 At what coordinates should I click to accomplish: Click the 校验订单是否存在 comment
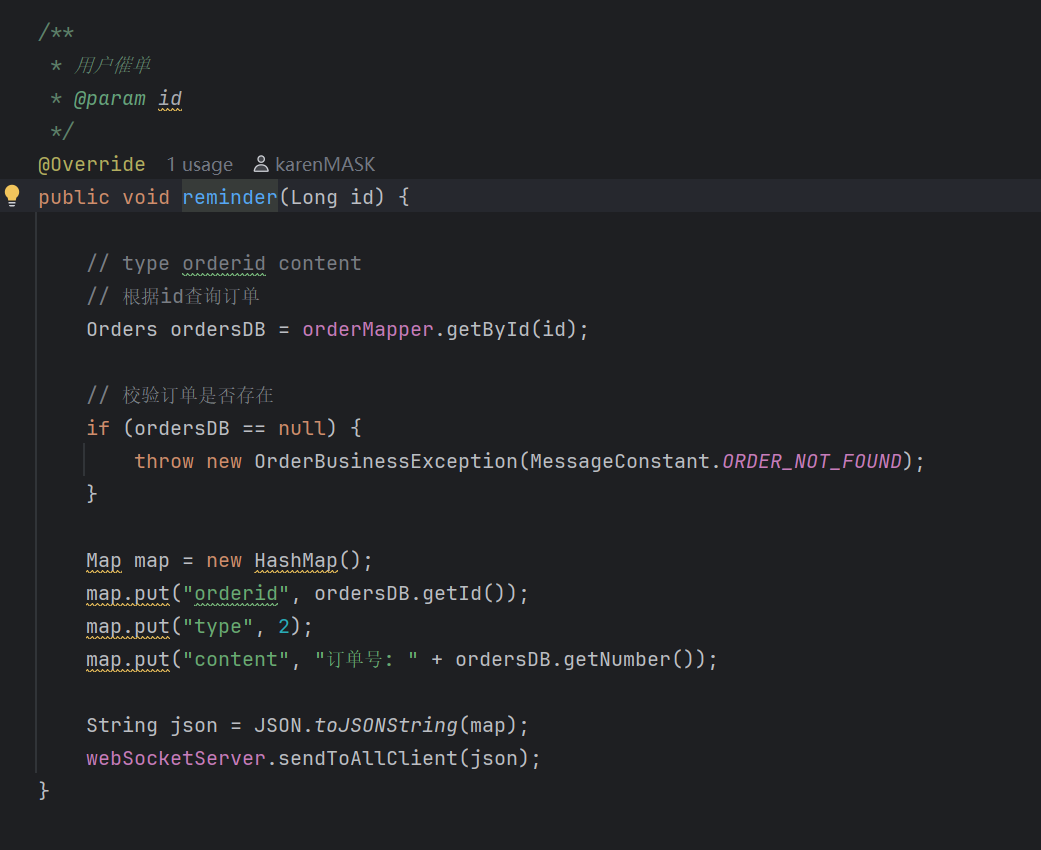pyautogui.click(x=180, y=395)
